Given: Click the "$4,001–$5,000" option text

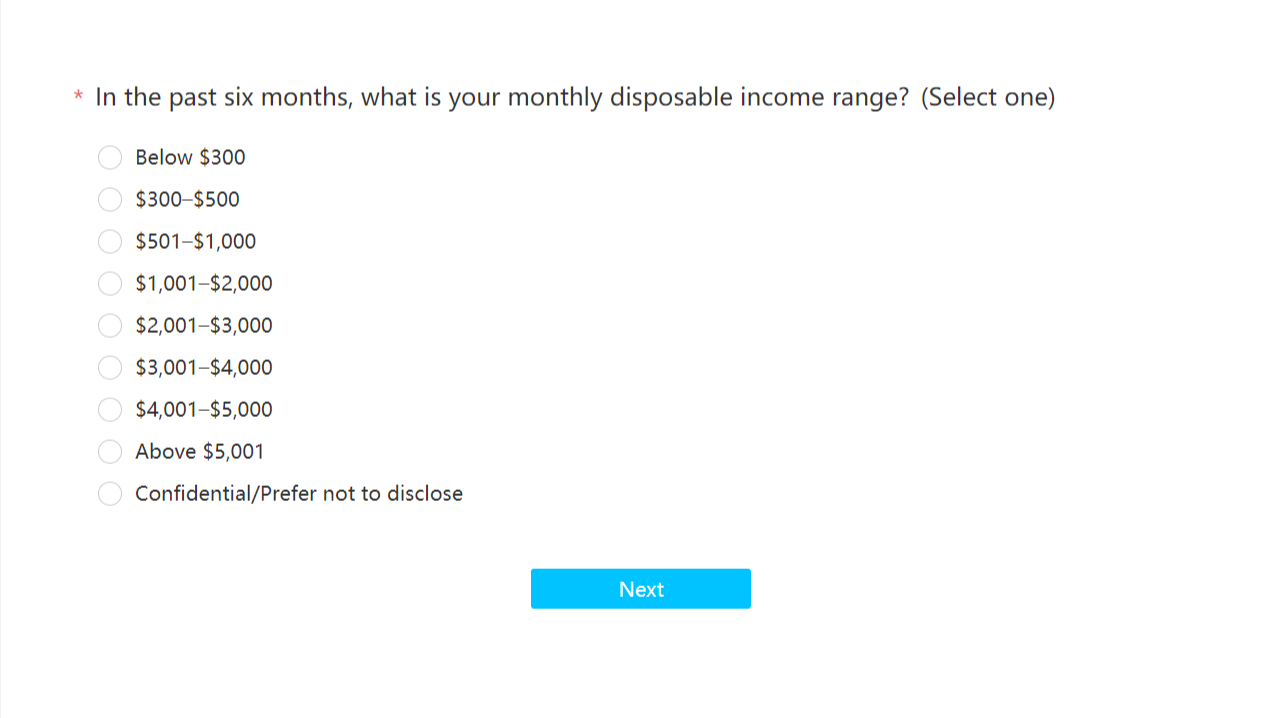Looking at the screenshot, I should [x=203, y=410].
